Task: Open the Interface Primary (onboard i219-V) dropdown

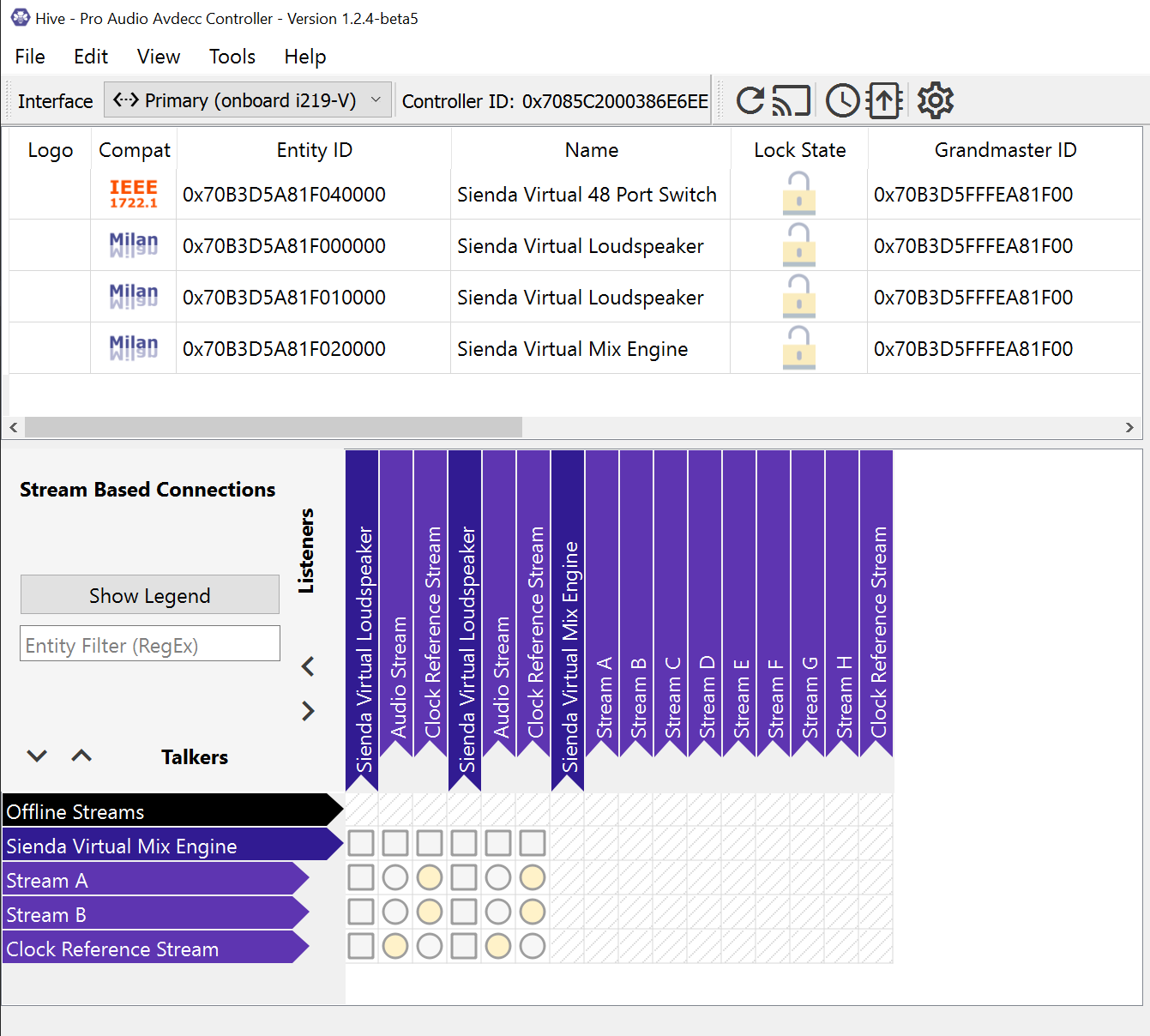Action: [x=248, y=100]
